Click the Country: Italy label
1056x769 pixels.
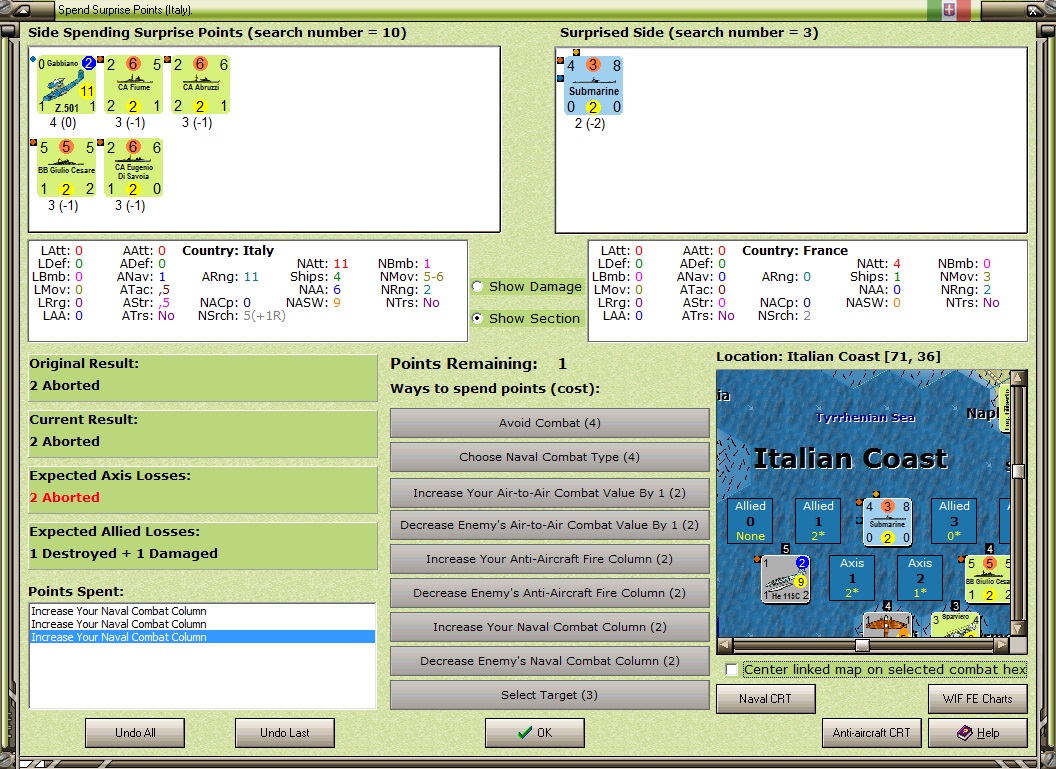(x=228, y=250)
